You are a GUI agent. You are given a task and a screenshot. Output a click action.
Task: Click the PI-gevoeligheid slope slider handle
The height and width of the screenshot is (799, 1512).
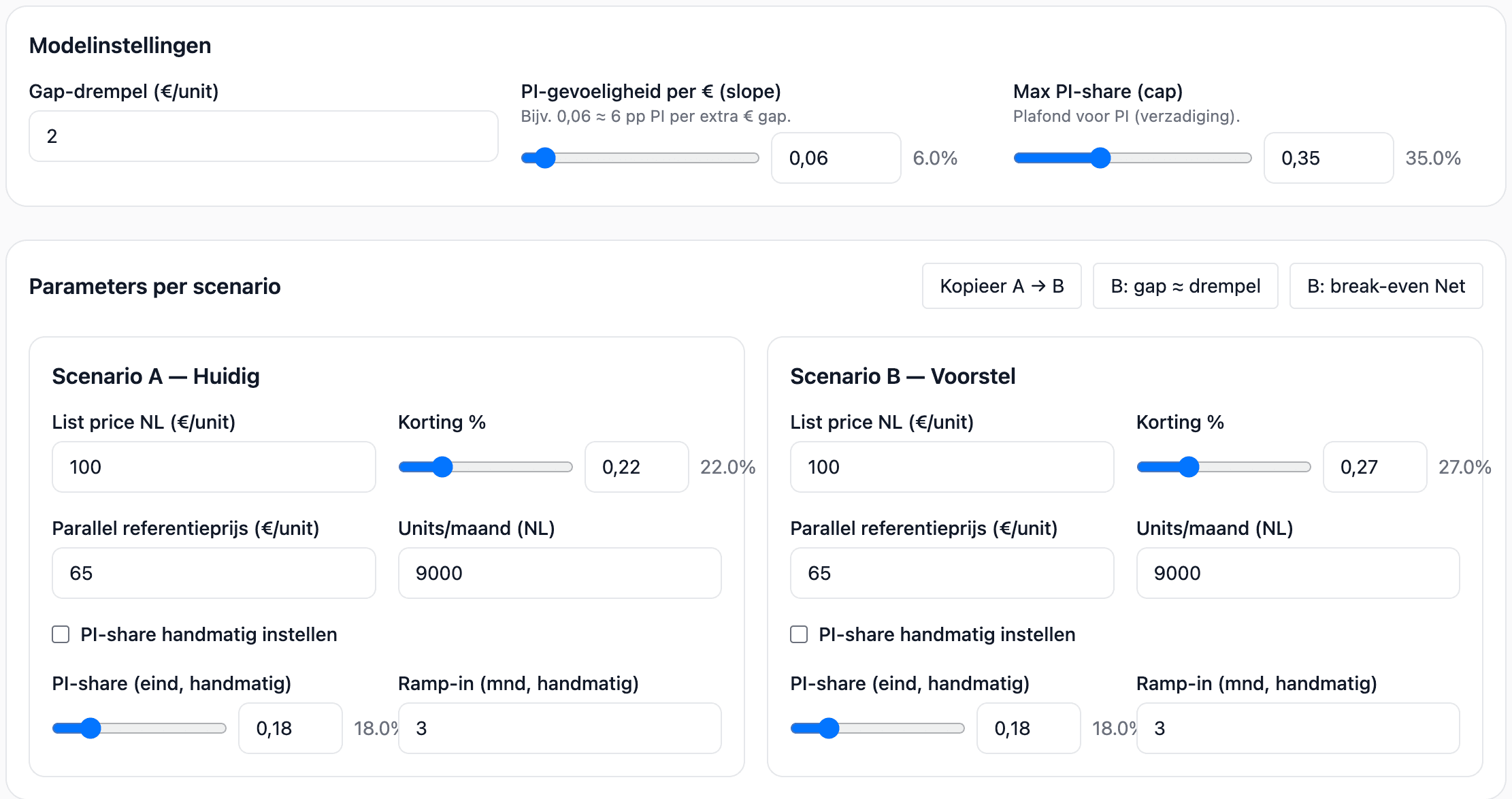click(544, 158)
